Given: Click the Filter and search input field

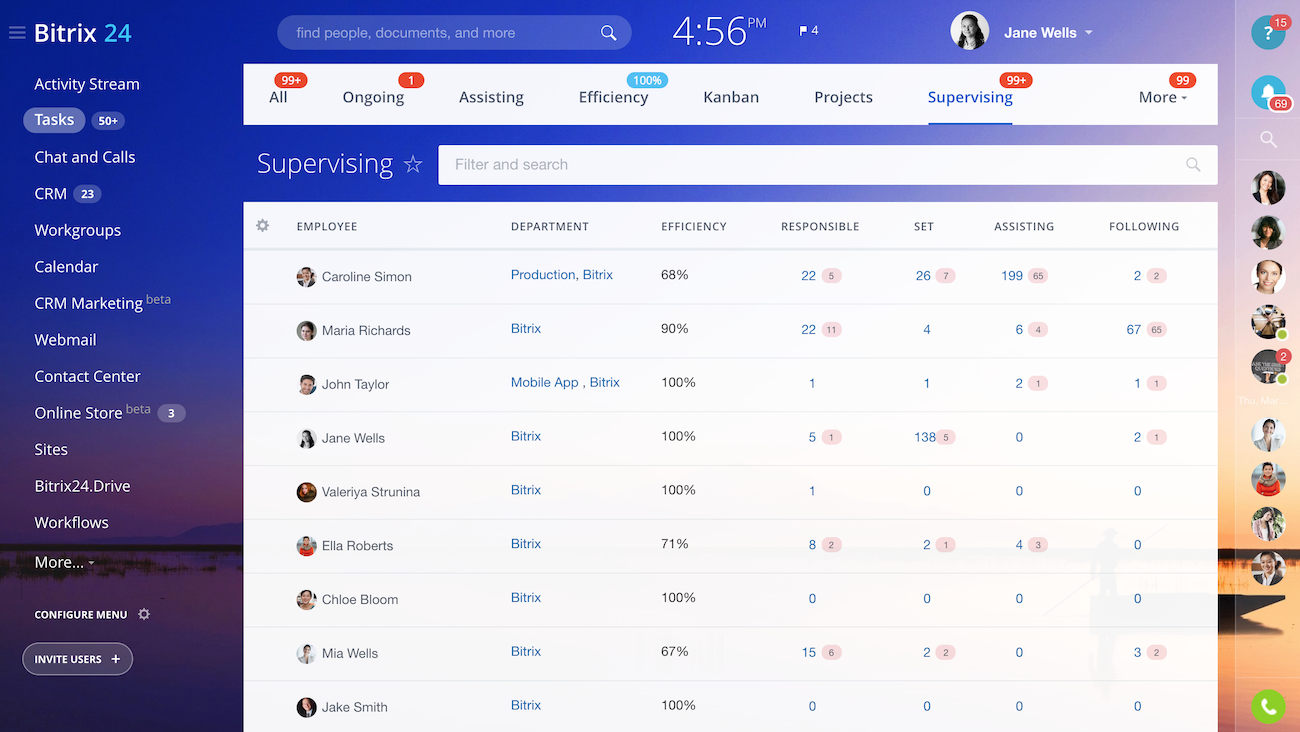Looking at the screenshot, I should click(810, 165).
